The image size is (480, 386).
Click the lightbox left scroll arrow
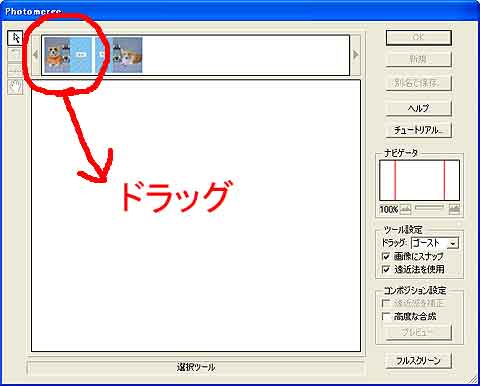[36, 54]
